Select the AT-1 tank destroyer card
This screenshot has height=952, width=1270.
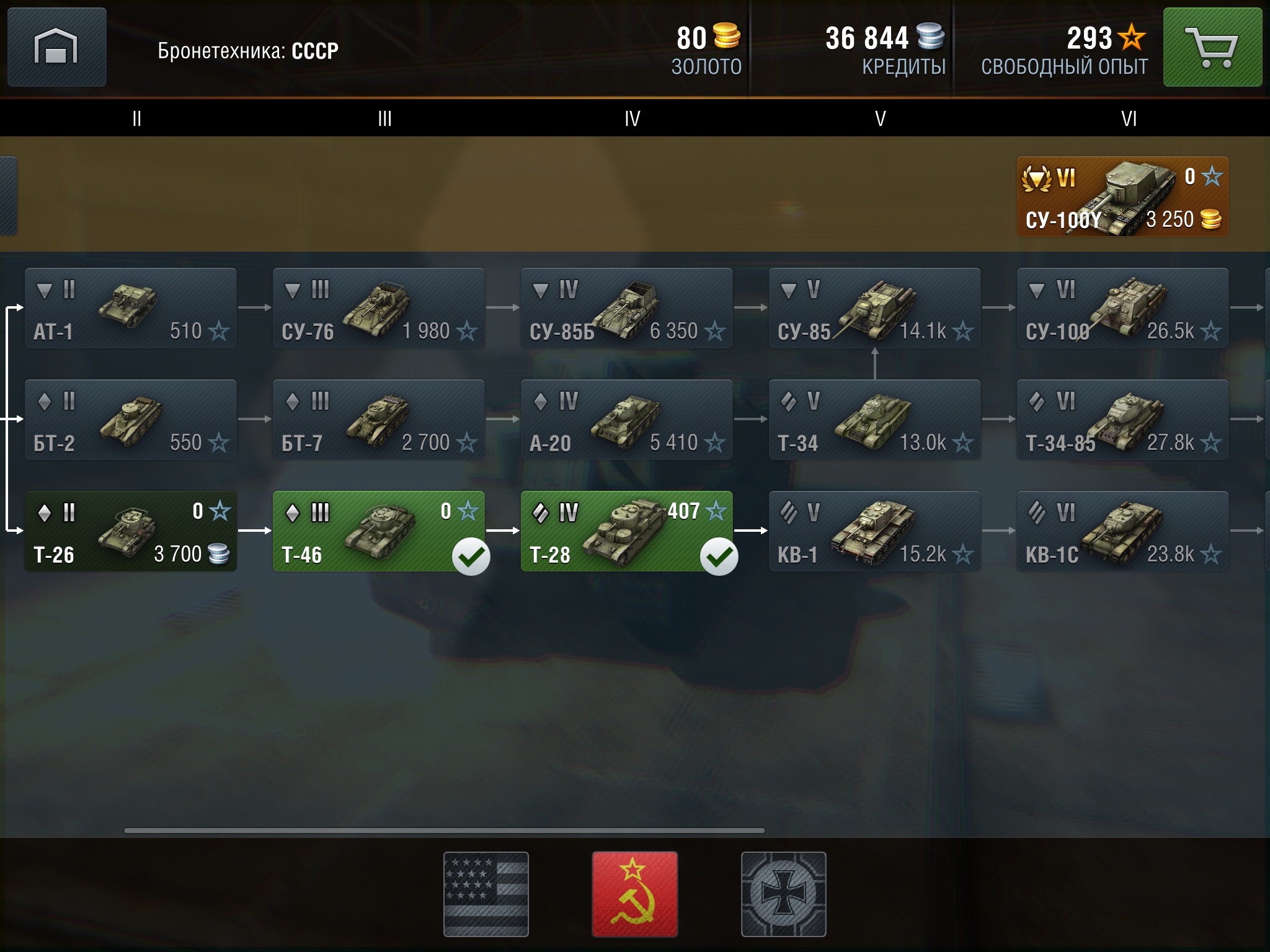131,308
